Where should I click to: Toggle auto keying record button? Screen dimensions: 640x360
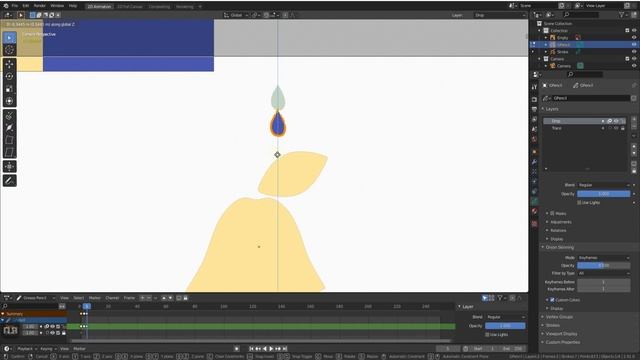[x=237, y=349]
